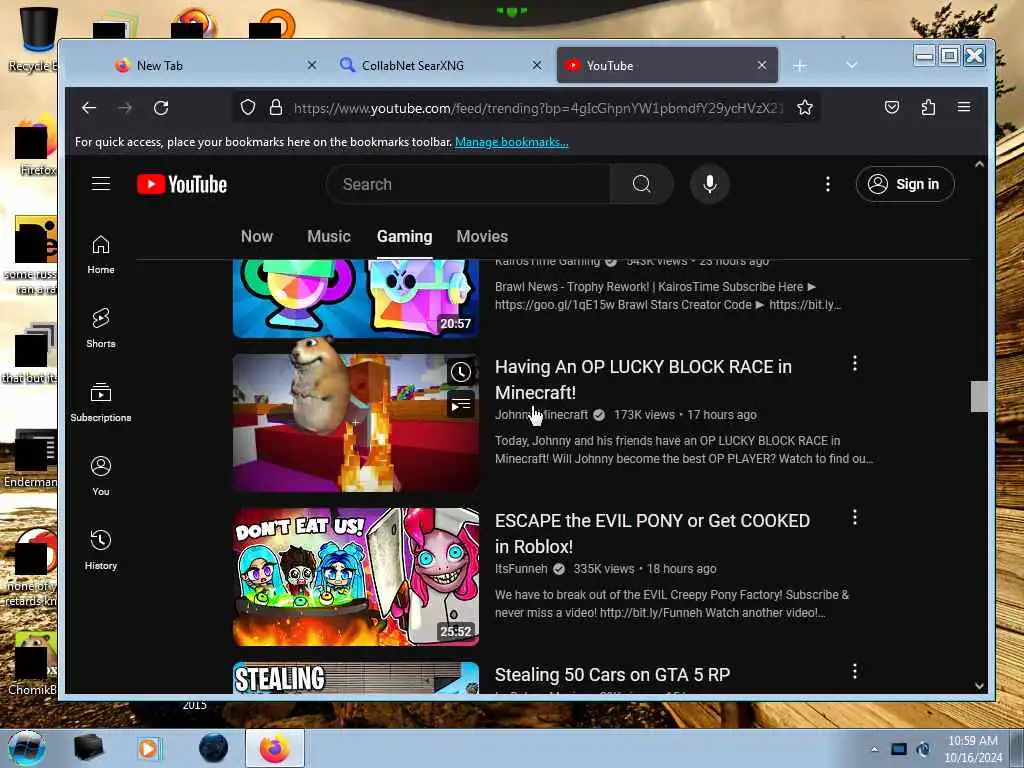Viewport: 1024px width, 768px height.
Task: Open Lucky Block Race video title
Action: click(643, 379)
